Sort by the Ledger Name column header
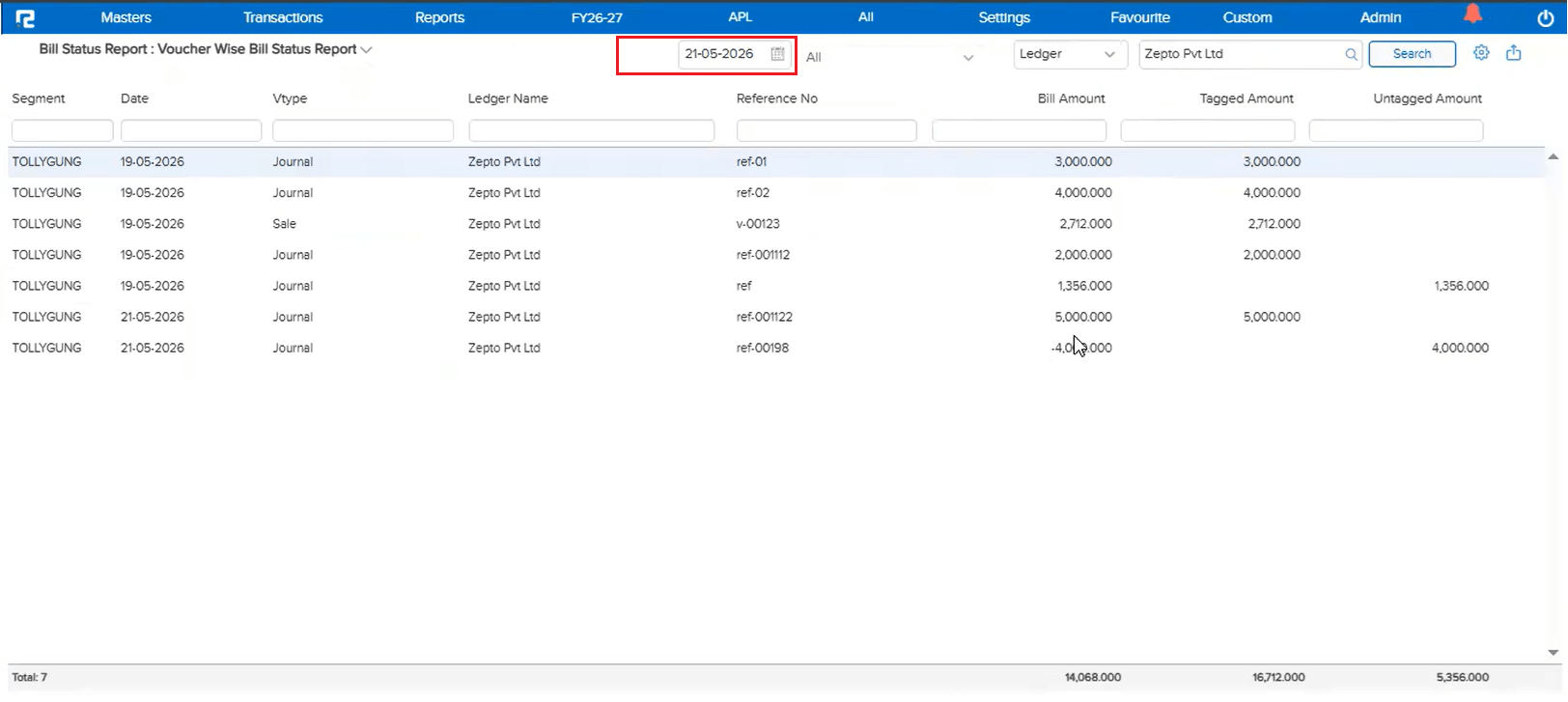Screen dimensions: 1568x702 tap(508, 98)
